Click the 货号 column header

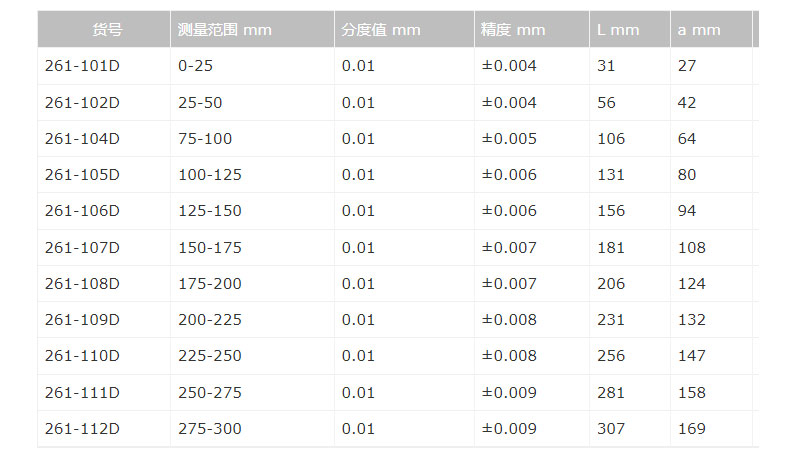(107, 30)
